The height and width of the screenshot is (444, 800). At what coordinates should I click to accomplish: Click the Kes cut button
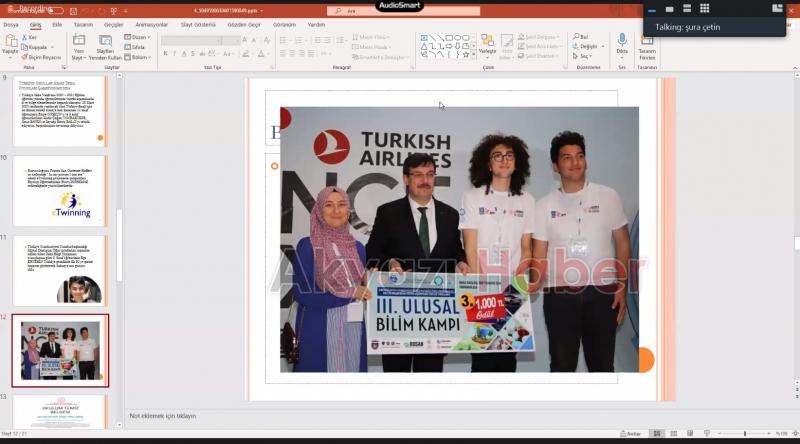click(30, 37)
